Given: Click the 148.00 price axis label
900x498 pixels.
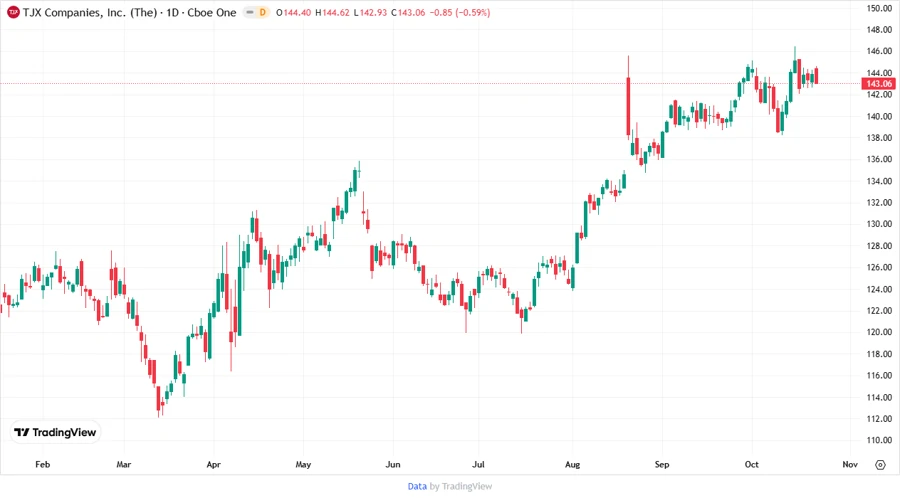Looking at the screenshot, I should [879, 30].
